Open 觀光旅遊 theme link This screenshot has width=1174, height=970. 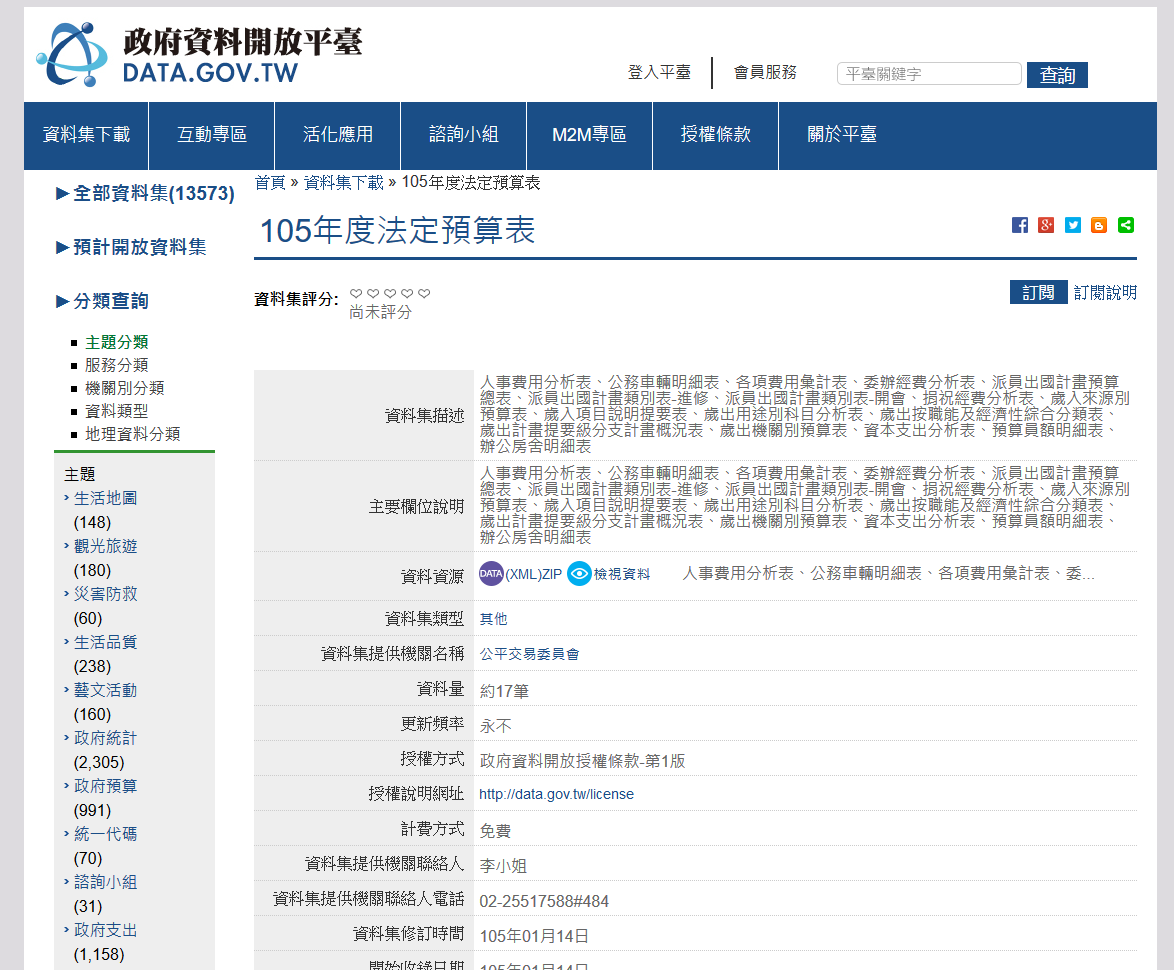[x=106, y=546]
